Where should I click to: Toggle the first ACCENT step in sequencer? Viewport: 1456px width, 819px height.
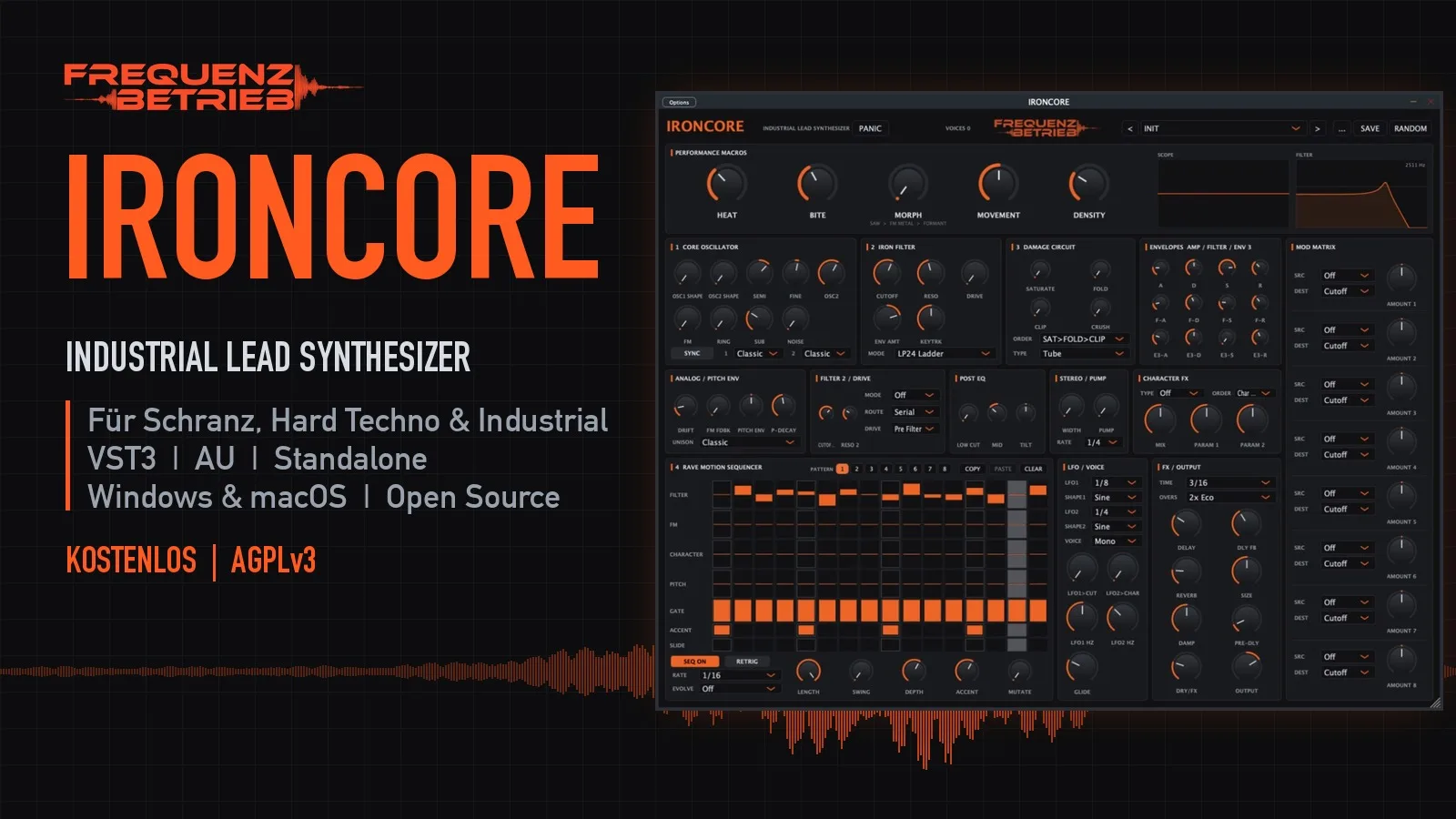point(722,630)
